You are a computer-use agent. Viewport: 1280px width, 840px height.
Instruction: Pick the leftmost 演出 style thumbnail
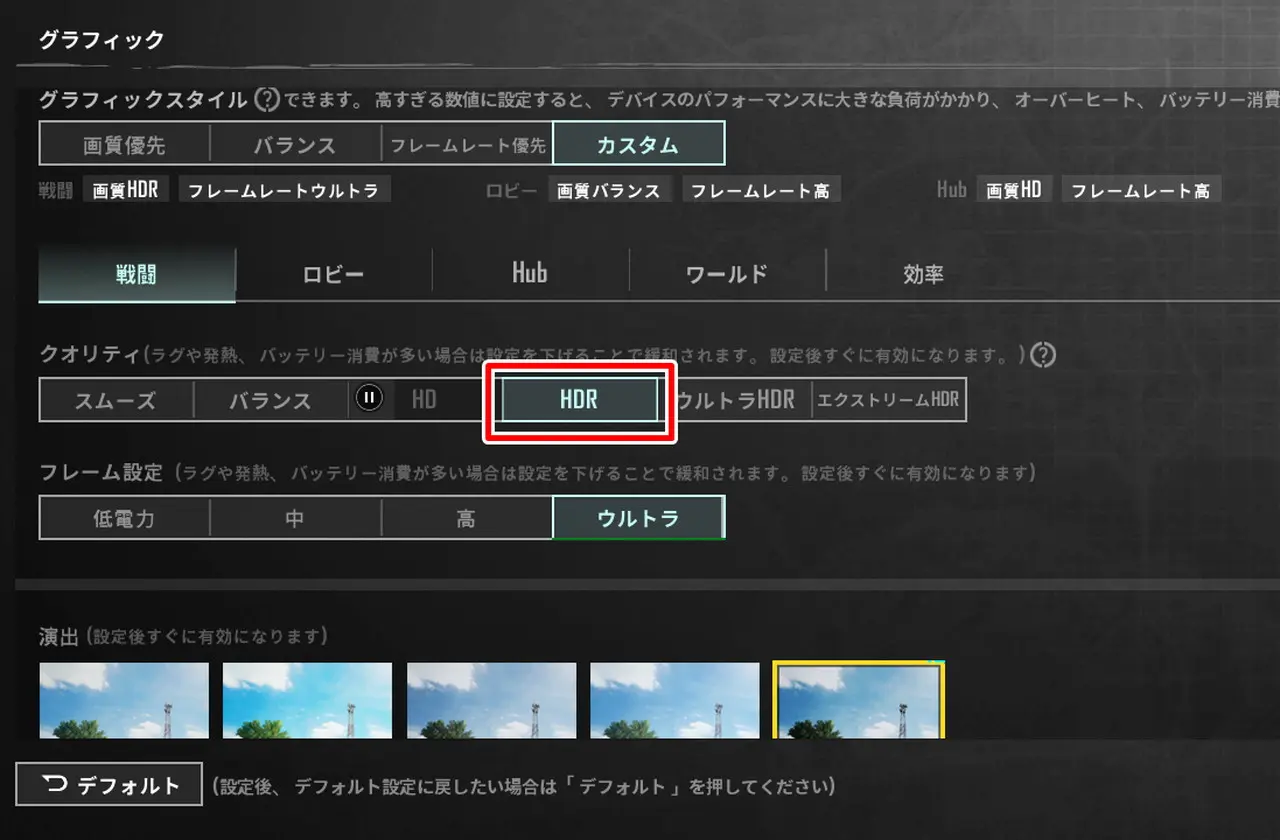pos(124,701)
